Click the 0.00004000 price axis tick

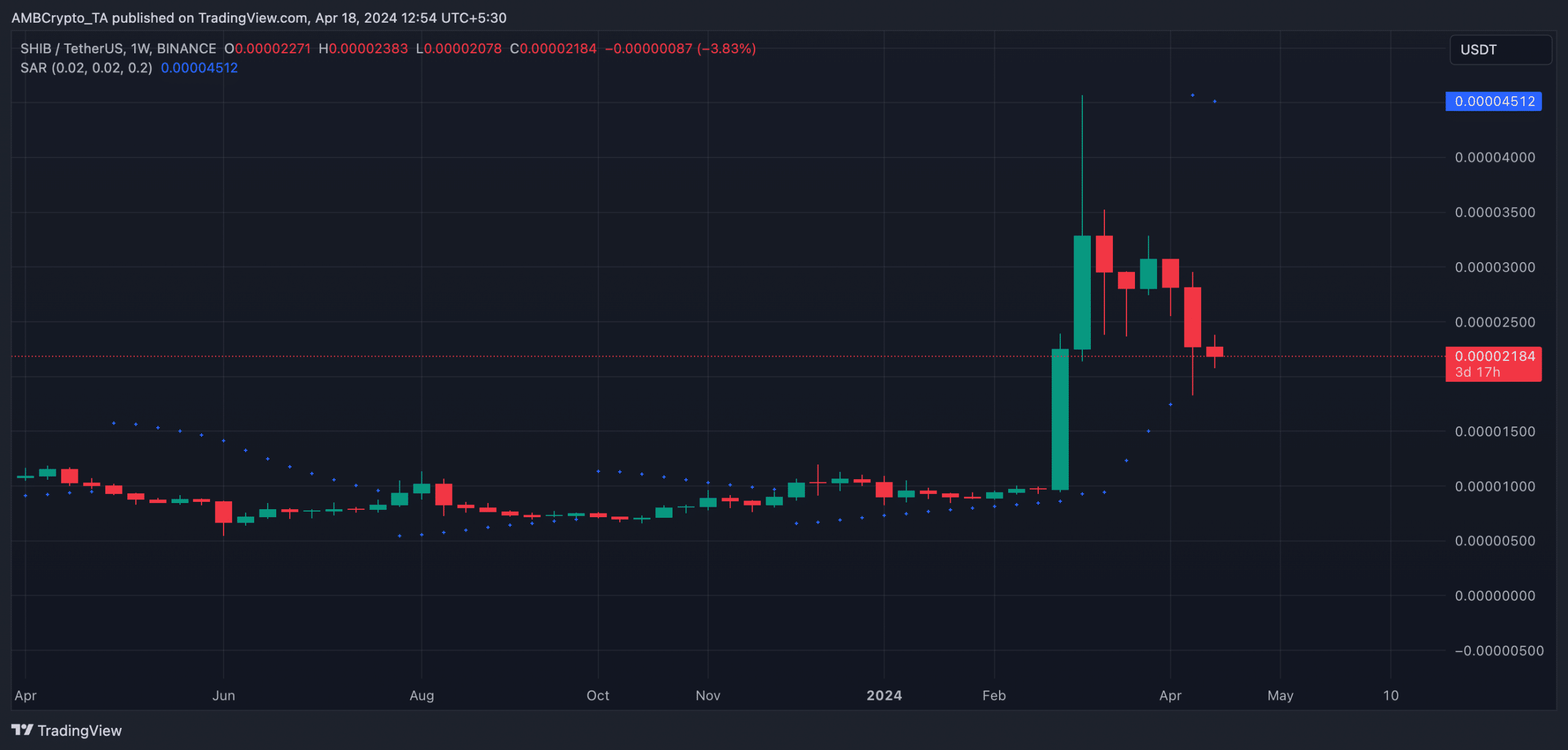1495,157
